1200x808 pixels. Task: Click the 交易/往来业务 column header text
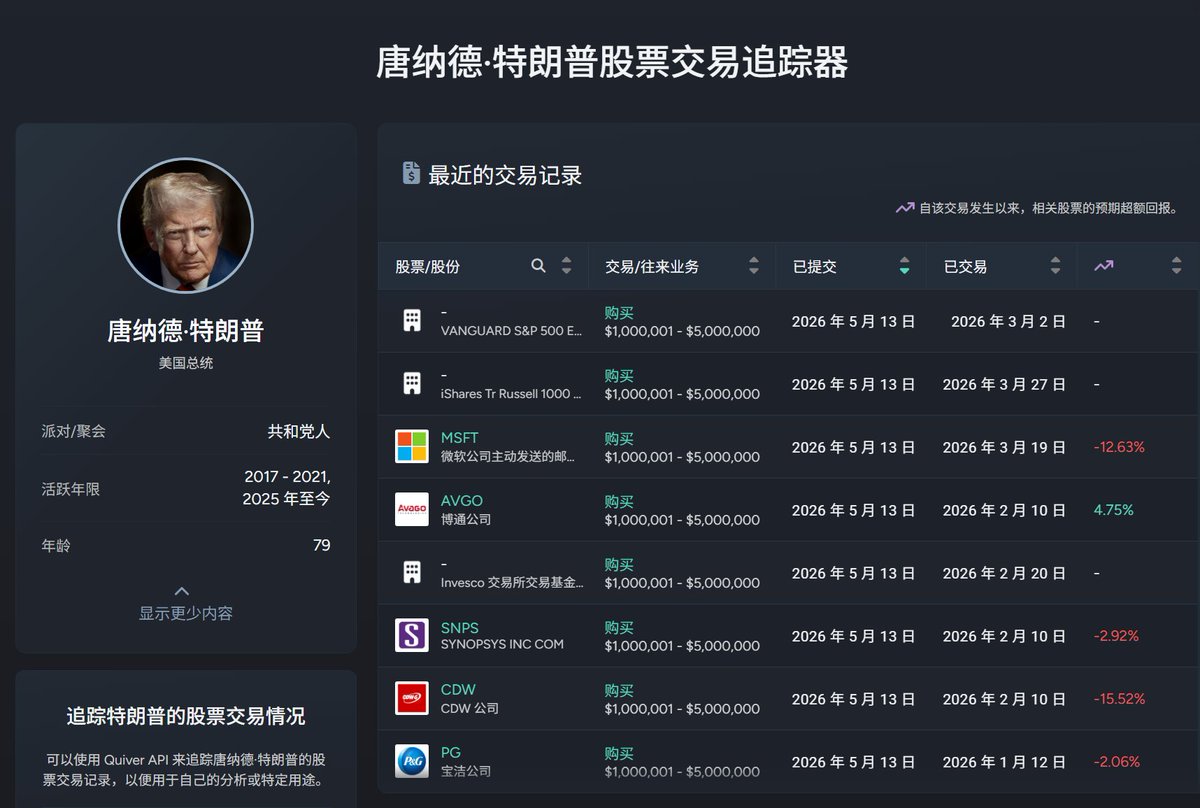click(x=652, y=267)
